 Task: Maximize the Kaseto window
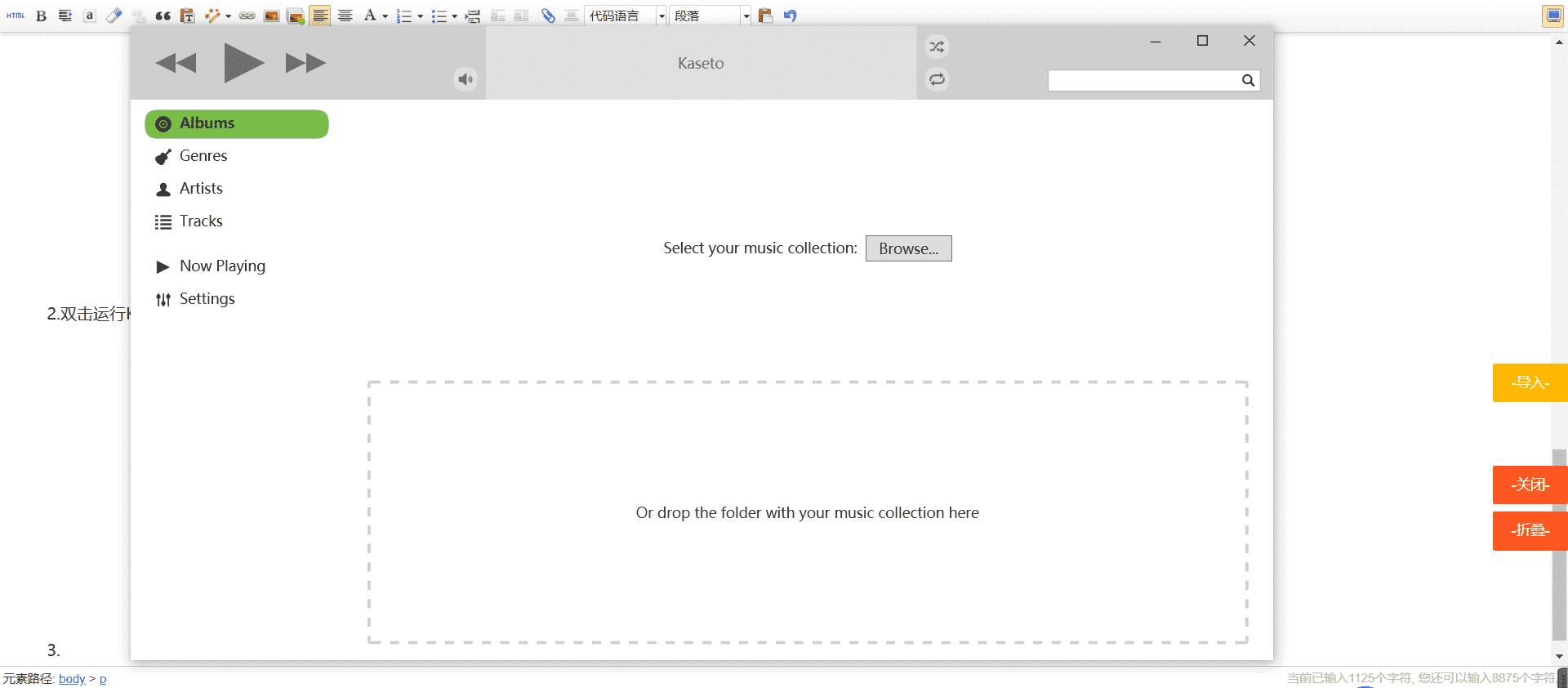(1202, 41)
